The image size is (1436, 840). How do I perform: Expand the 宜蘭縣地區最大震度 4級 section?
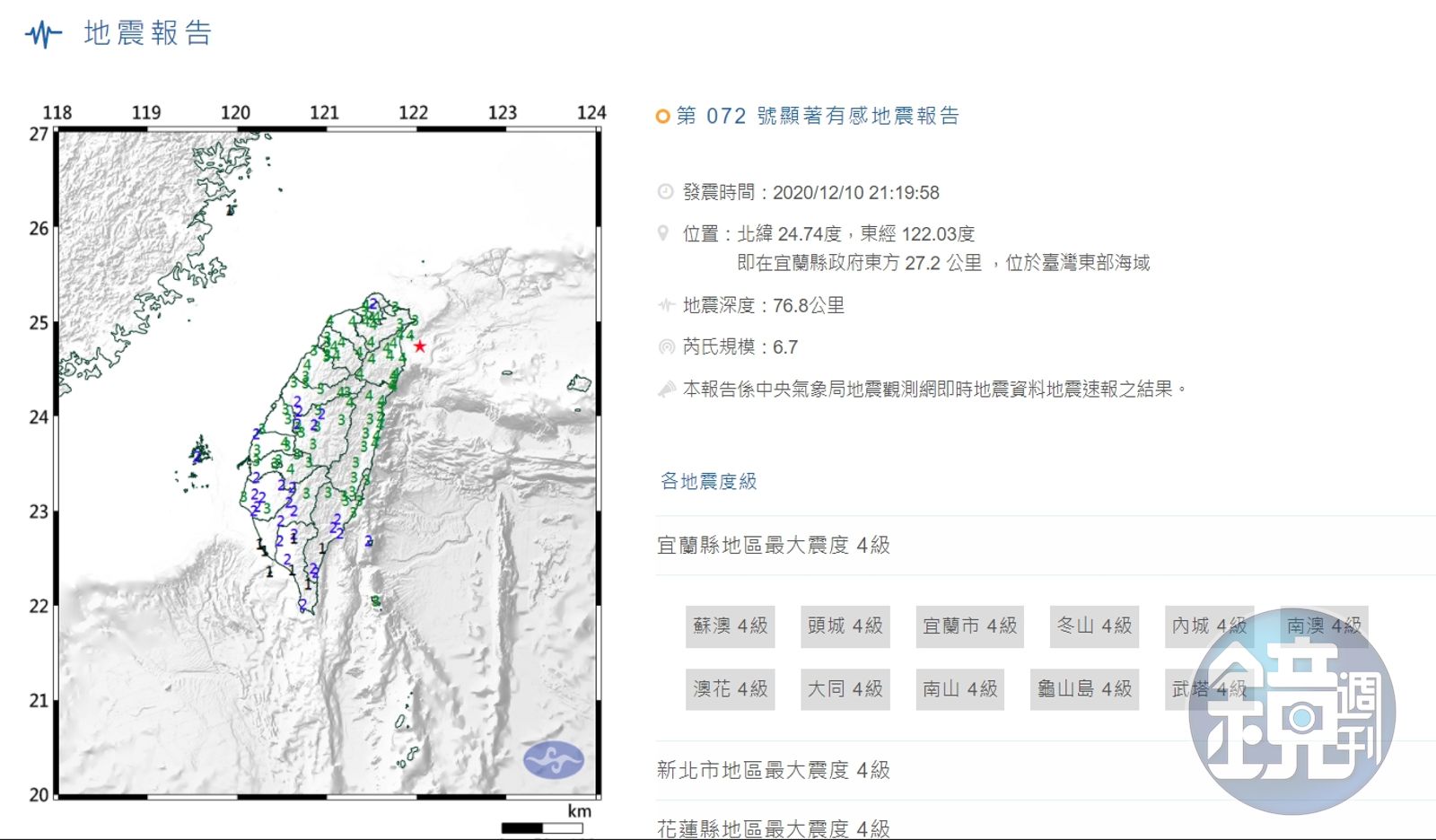point(773,545)
